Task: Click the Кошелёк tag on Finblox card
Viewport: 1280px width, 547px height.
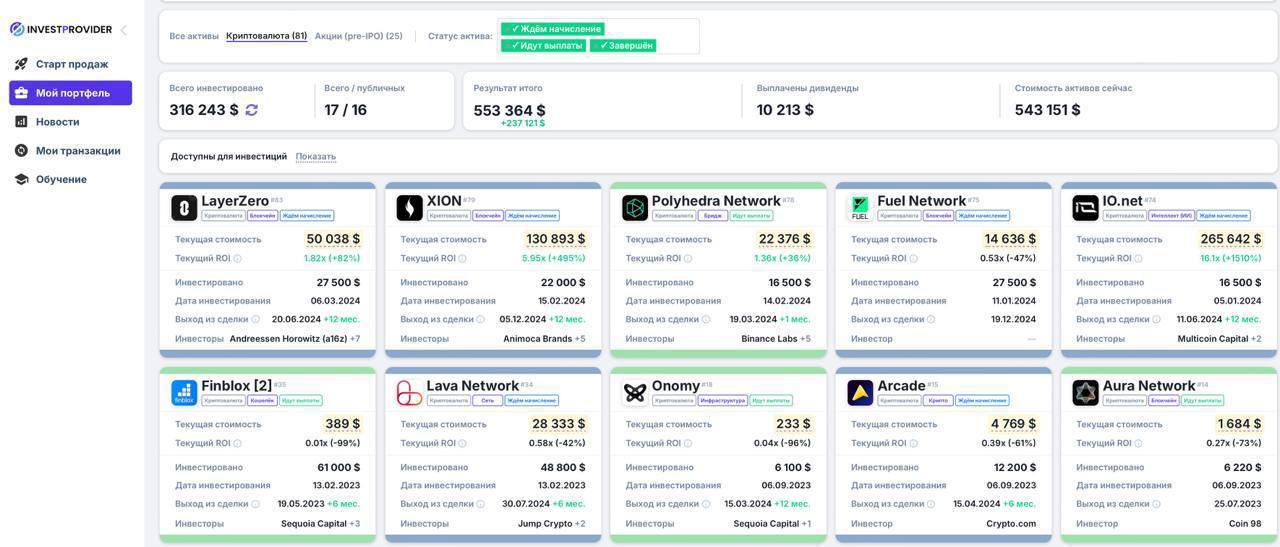Action: [x=262, y=401]
